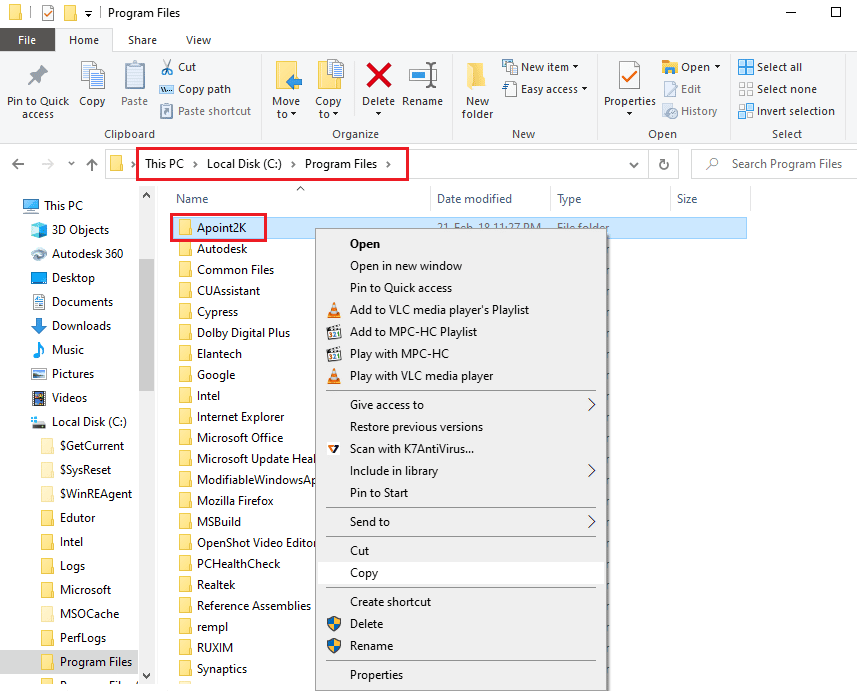Choose Add to MPC-HC Playlist
Image resolution: width=857 pixels, height=691 pixels.
pos(413,332)
